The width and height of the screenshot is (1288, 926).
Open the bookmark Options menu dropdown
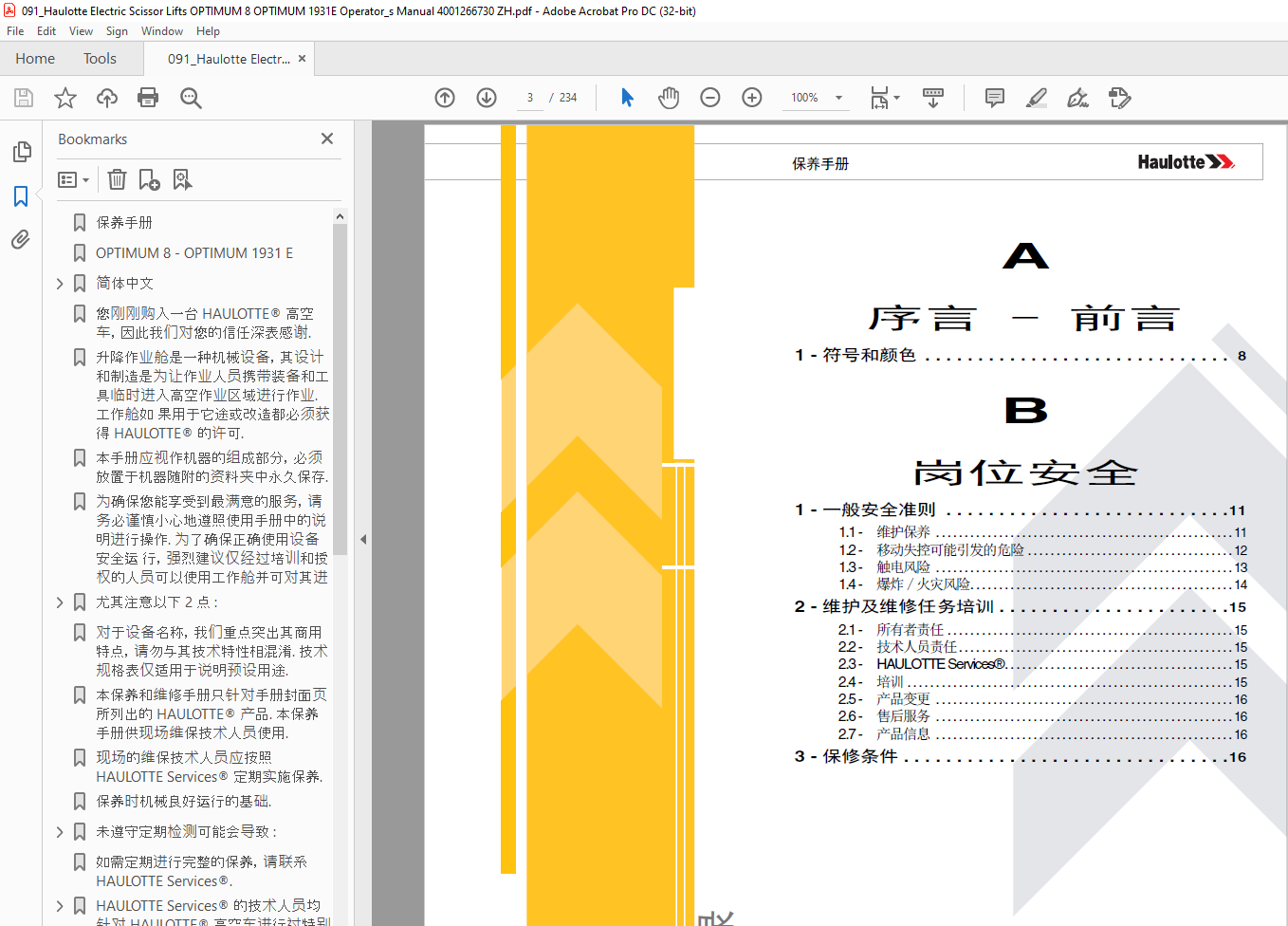tap(73, 179)
